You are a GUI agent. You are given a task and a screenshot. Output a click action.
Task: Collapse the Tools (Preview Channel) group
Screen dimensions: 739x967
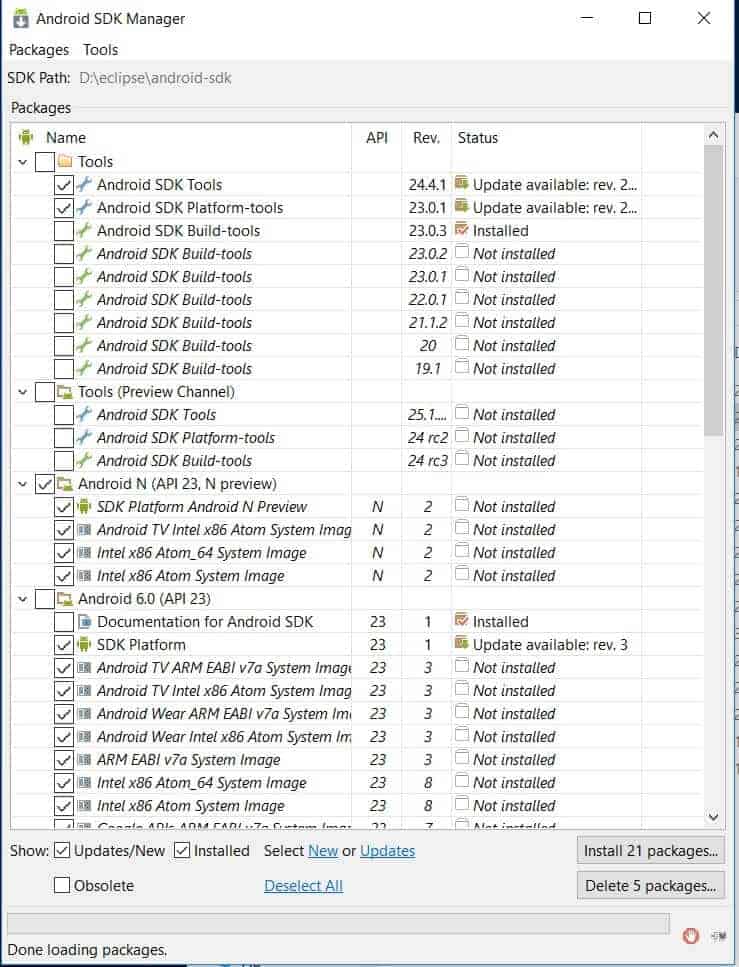tap(23, 392)
